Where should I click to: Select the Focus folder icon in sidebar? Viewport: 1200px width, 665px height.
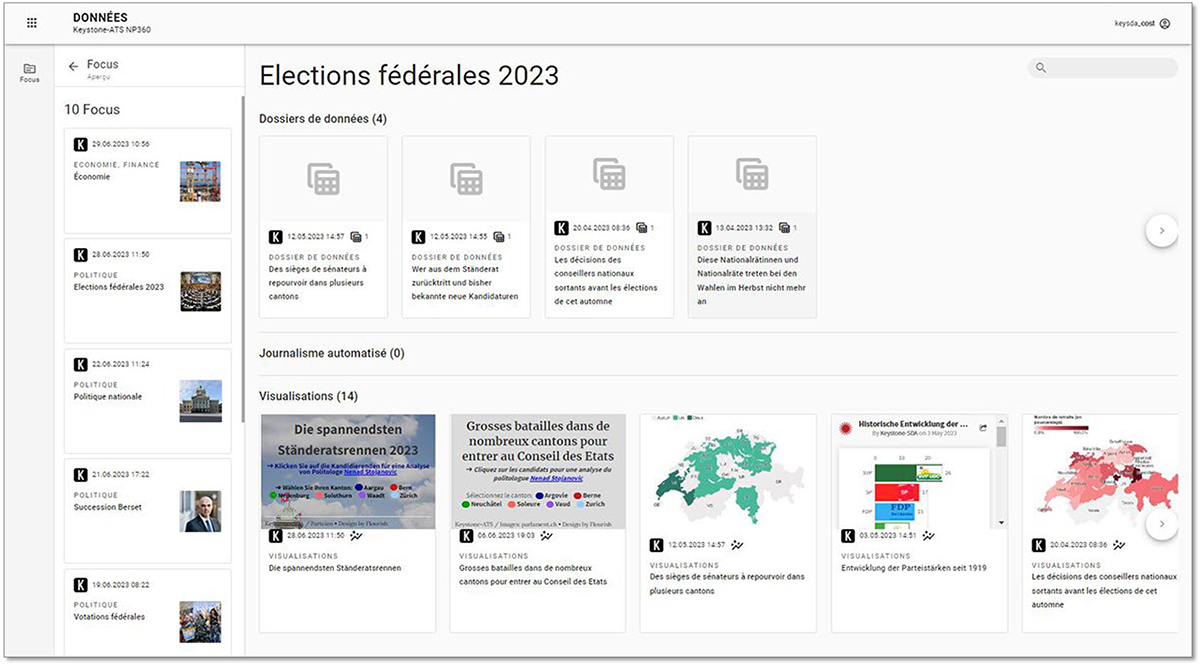[x=30, y=68]
